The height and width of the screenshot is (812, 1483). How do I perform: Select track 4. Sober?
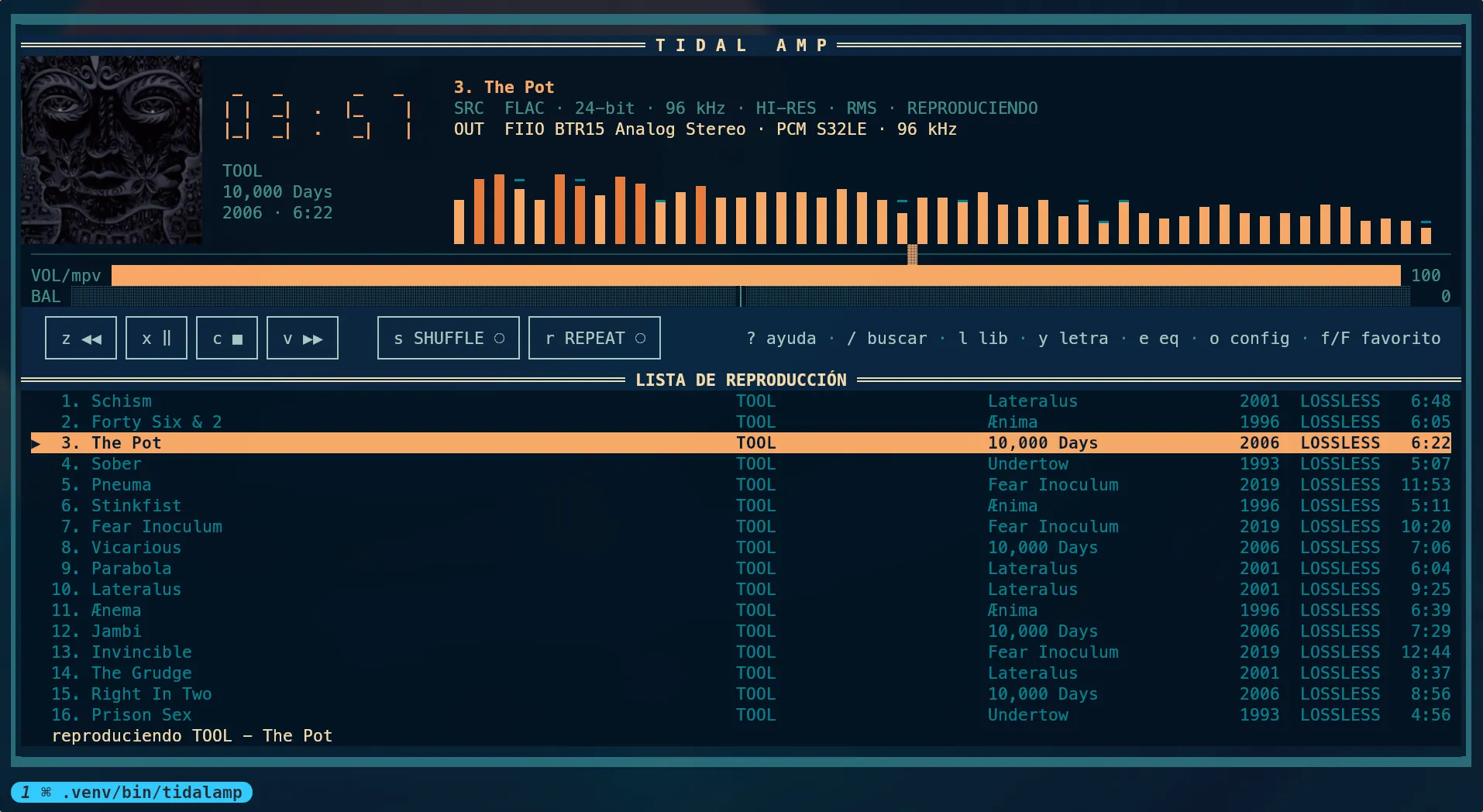coord(741,464)
